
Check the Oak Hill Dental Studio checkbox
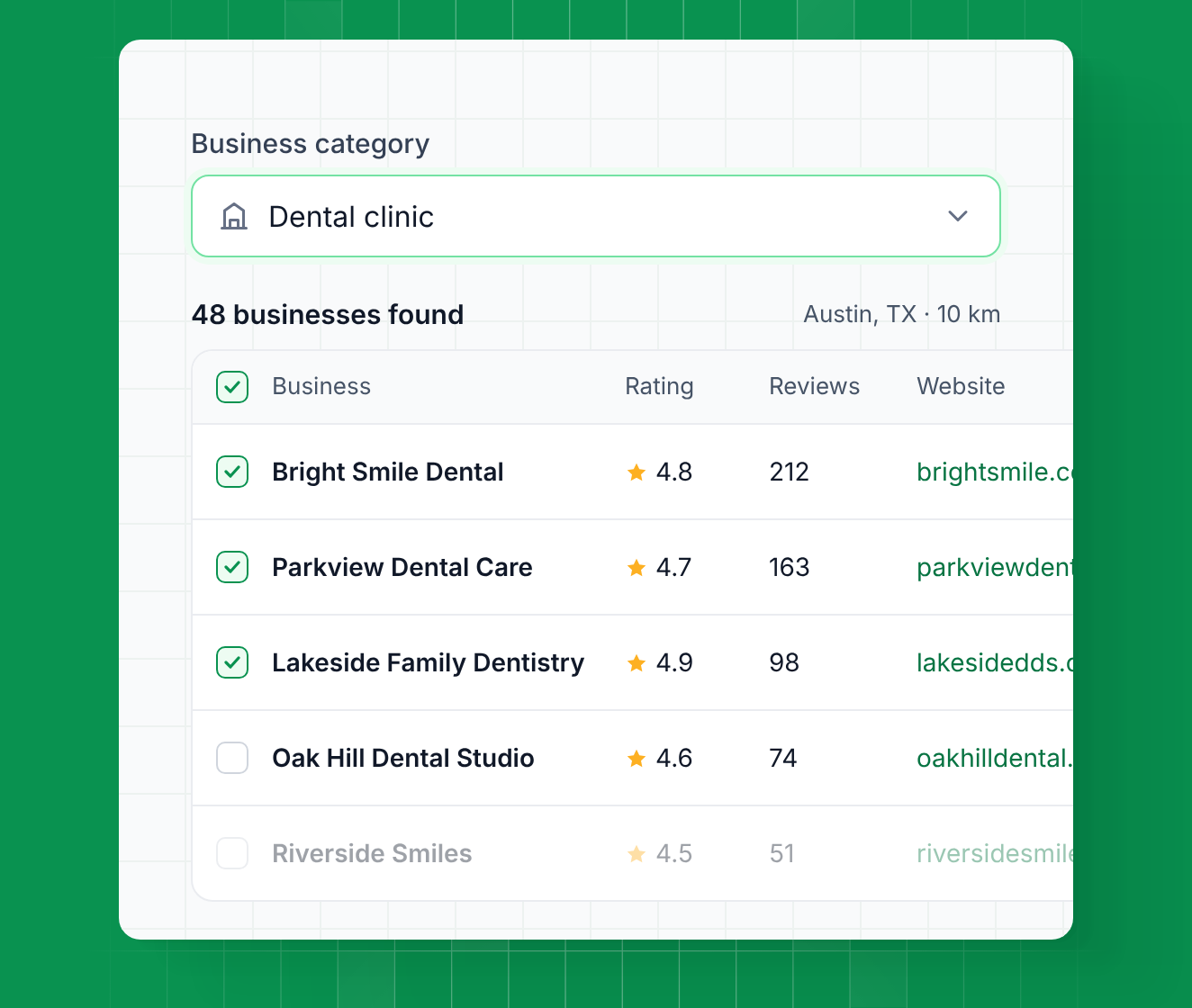232,758
